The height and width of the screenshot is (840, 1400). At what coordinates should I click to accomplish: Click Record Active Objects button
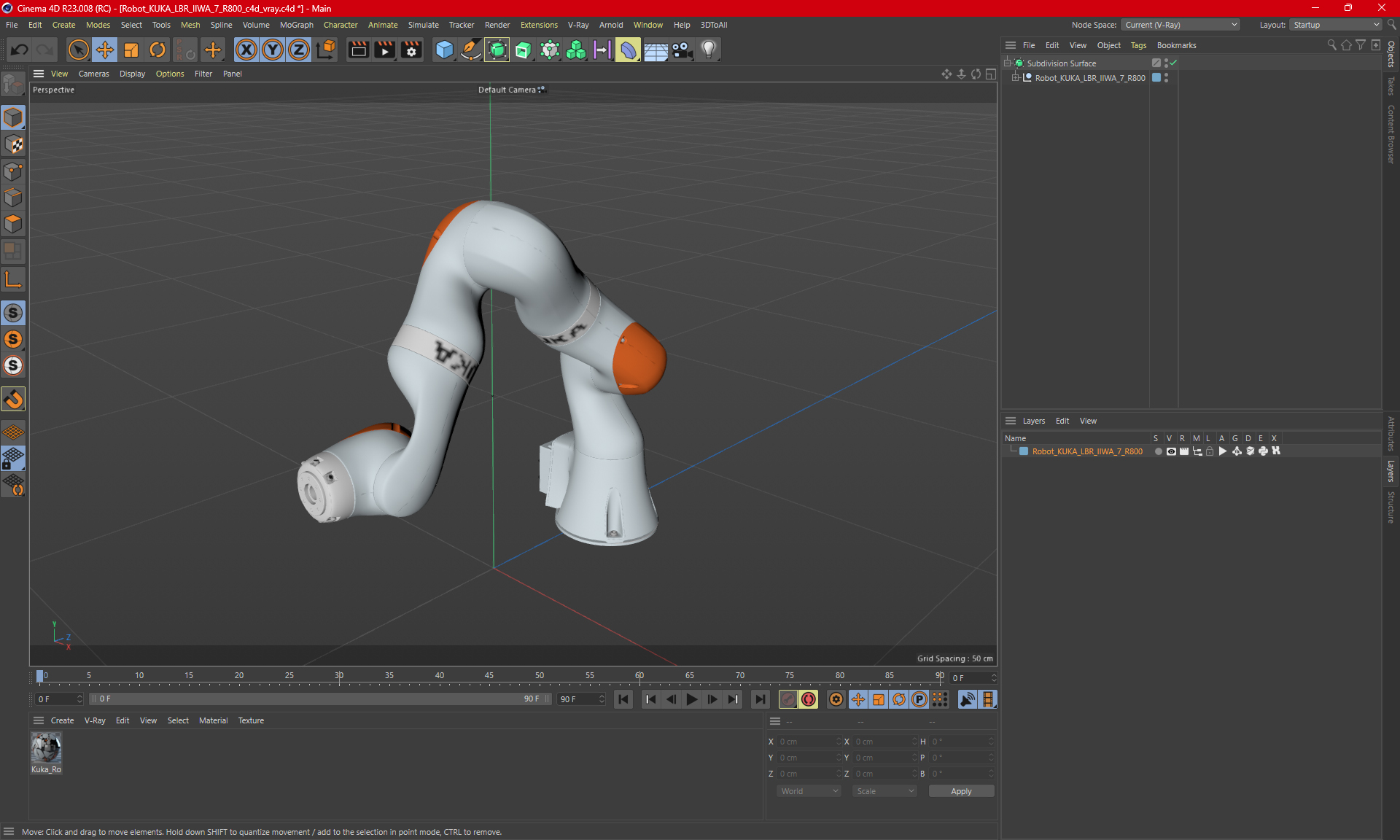(x=788, y=699)
